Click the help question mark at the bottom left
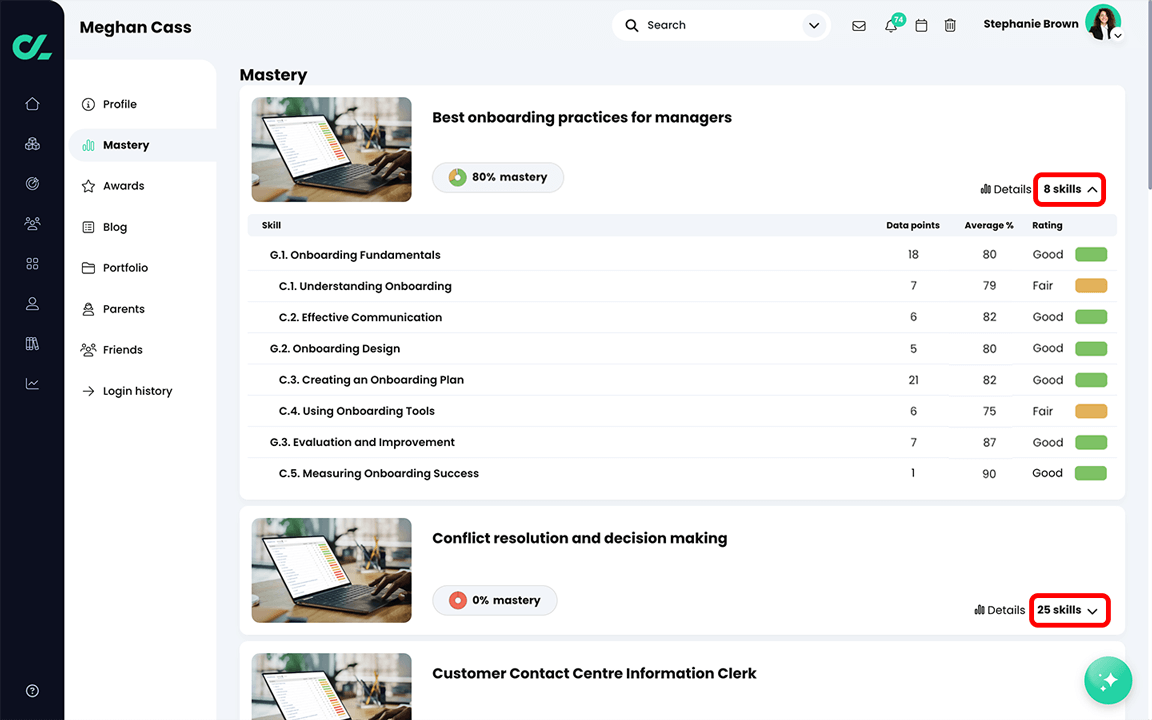 click(31, 690)
